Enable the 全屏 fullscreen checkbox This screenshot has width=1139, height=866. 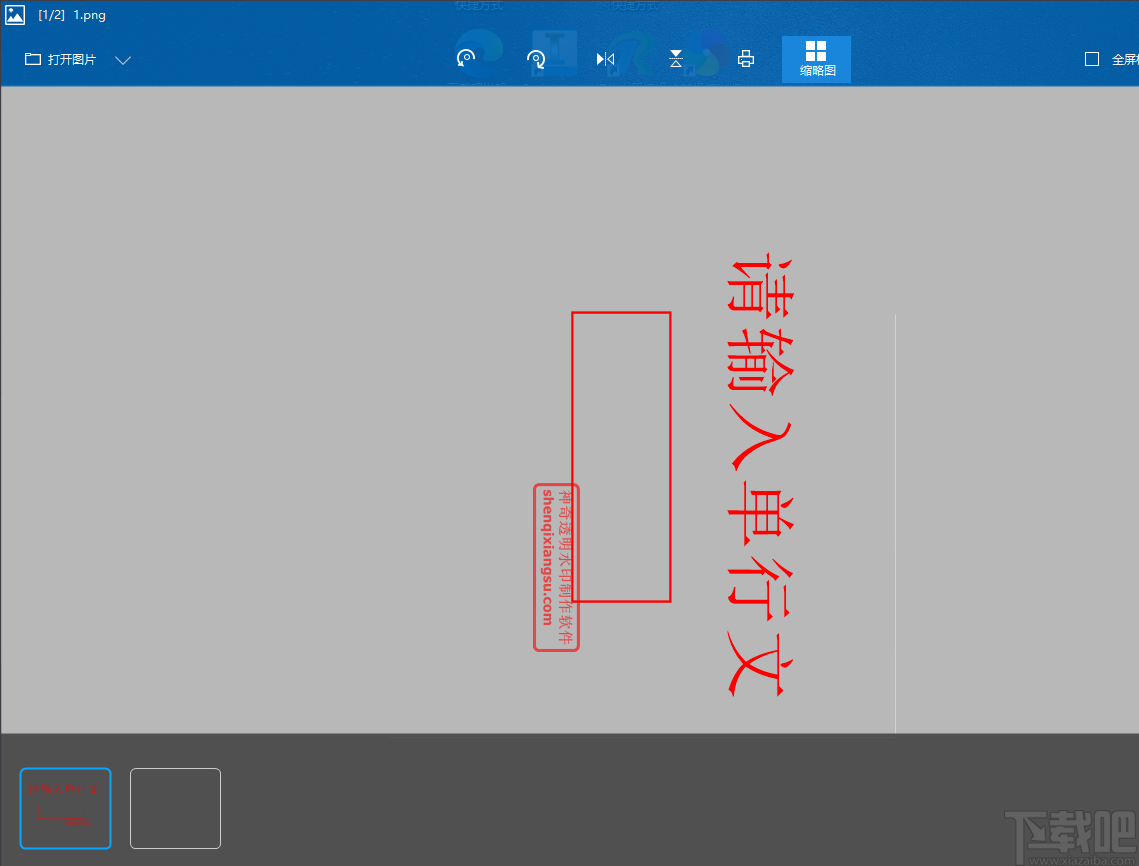click(1092, 59)
